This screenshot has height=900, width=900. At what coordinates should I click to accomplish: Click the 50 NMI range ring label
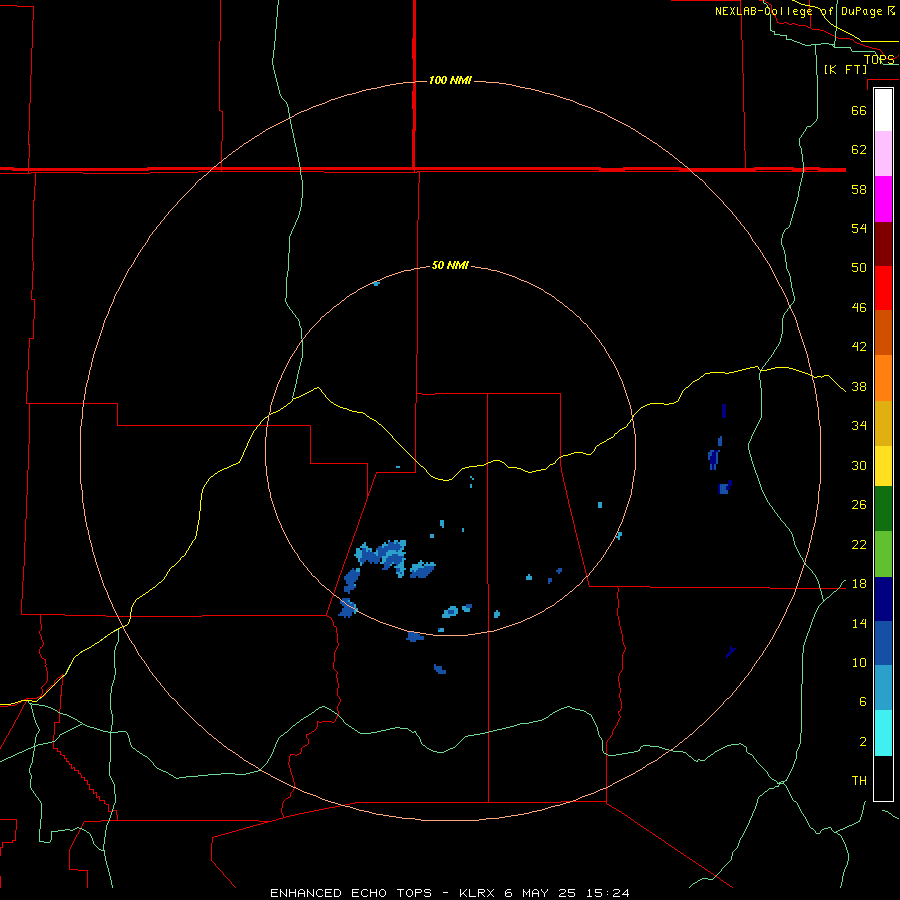(450, 265)
